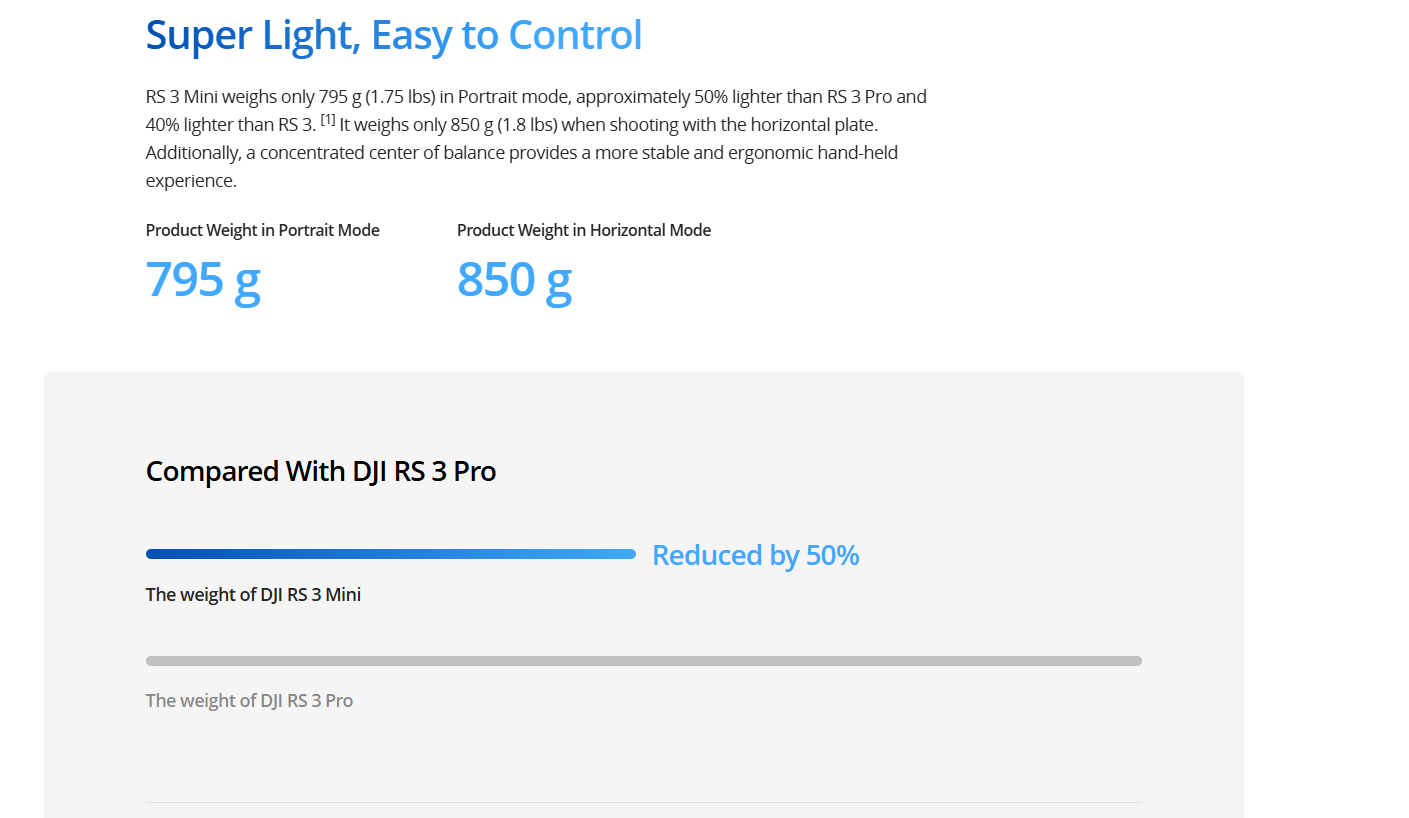Image resolution: width=1409 pixels, height=818 pixels.
Task: Select the large "795 g" weight value
Action: (x=203, y=279)
